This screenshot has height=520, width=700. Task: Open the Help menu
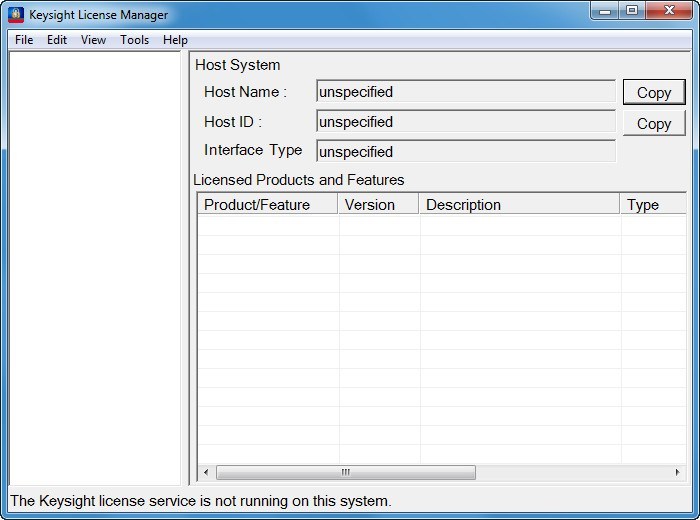point(175,40)
